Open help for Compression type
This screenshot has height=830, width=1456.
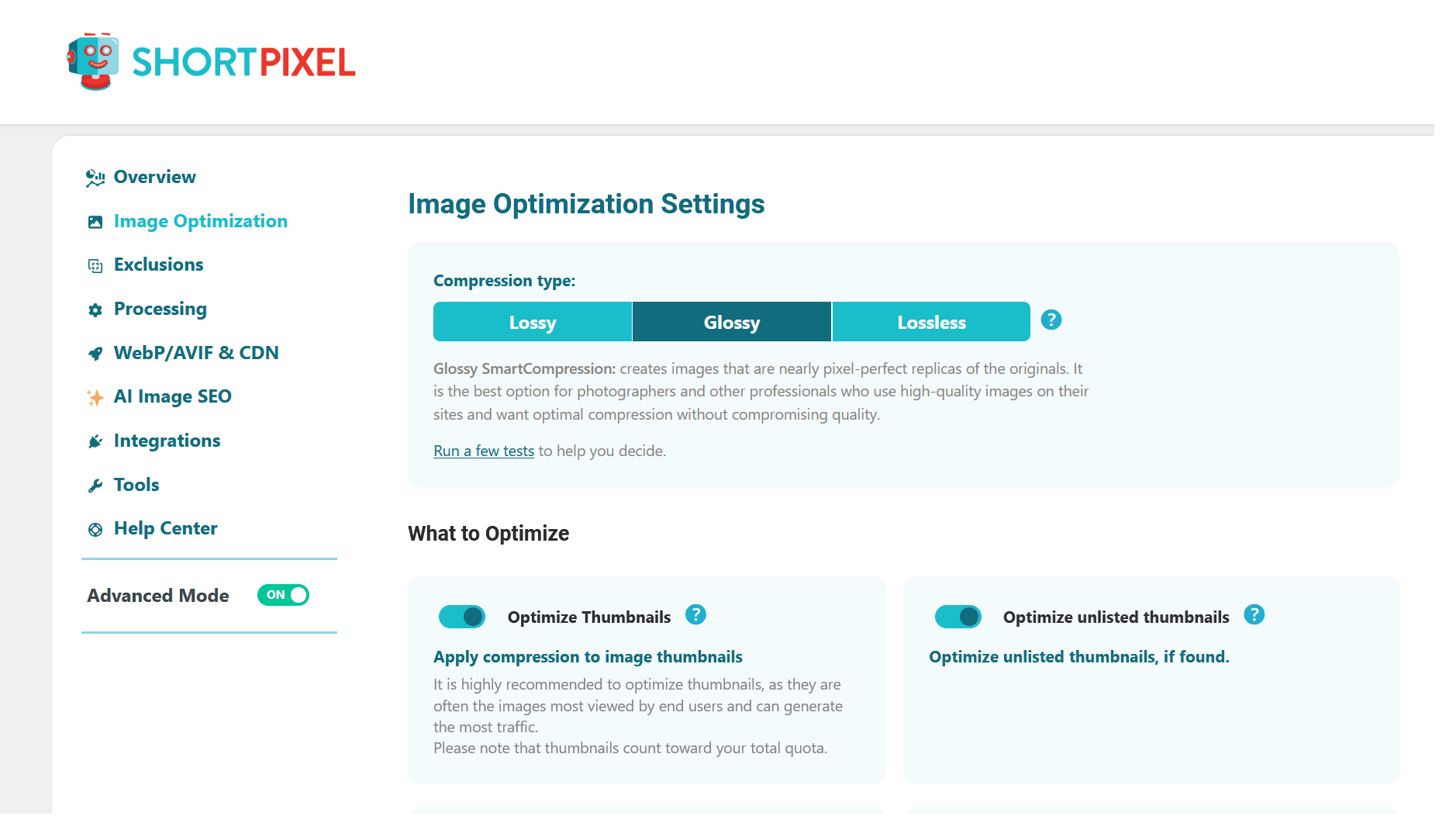coord(1051,320)
